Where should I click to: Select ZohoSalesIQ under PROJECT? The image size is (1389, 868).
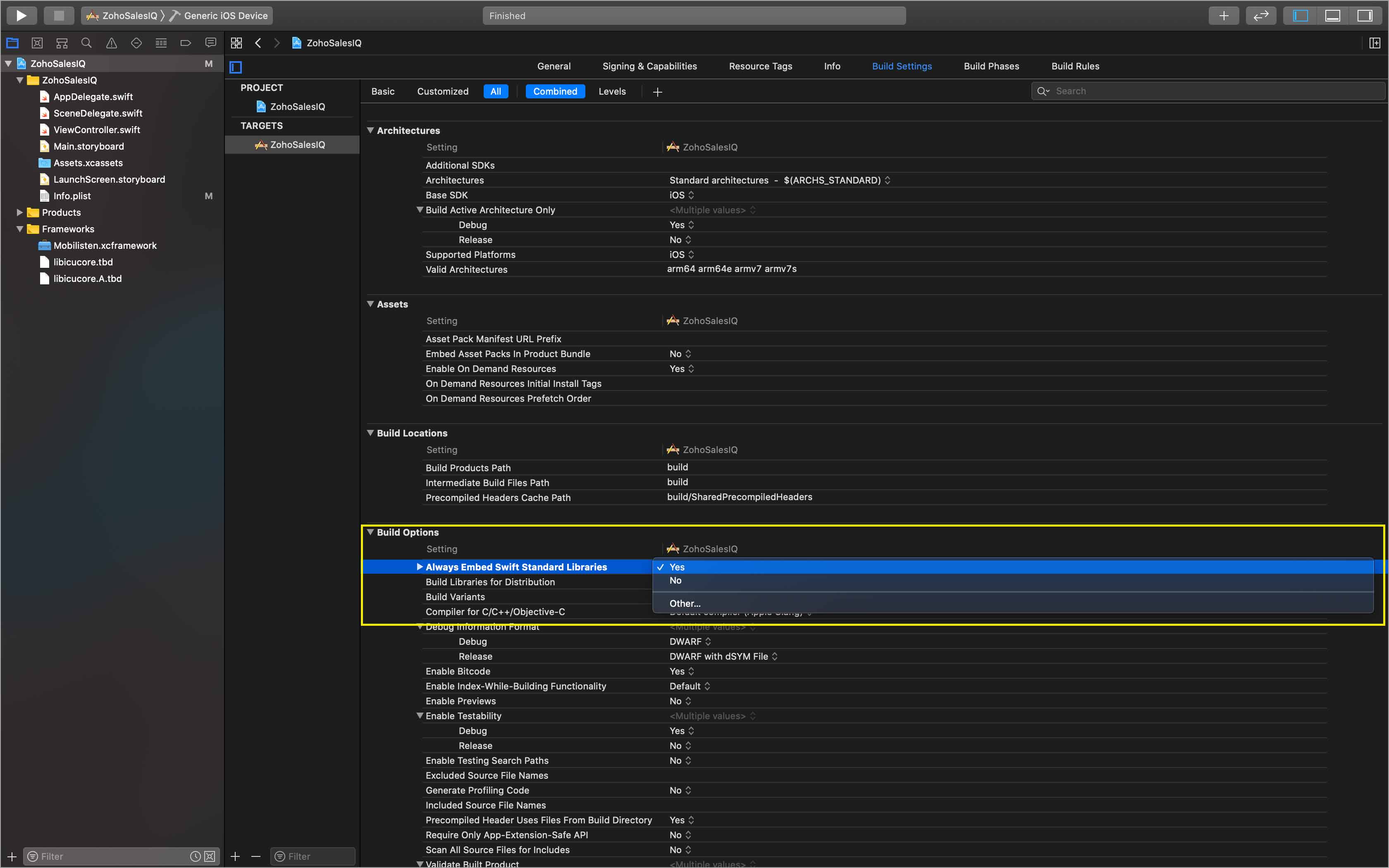point(291,106)
